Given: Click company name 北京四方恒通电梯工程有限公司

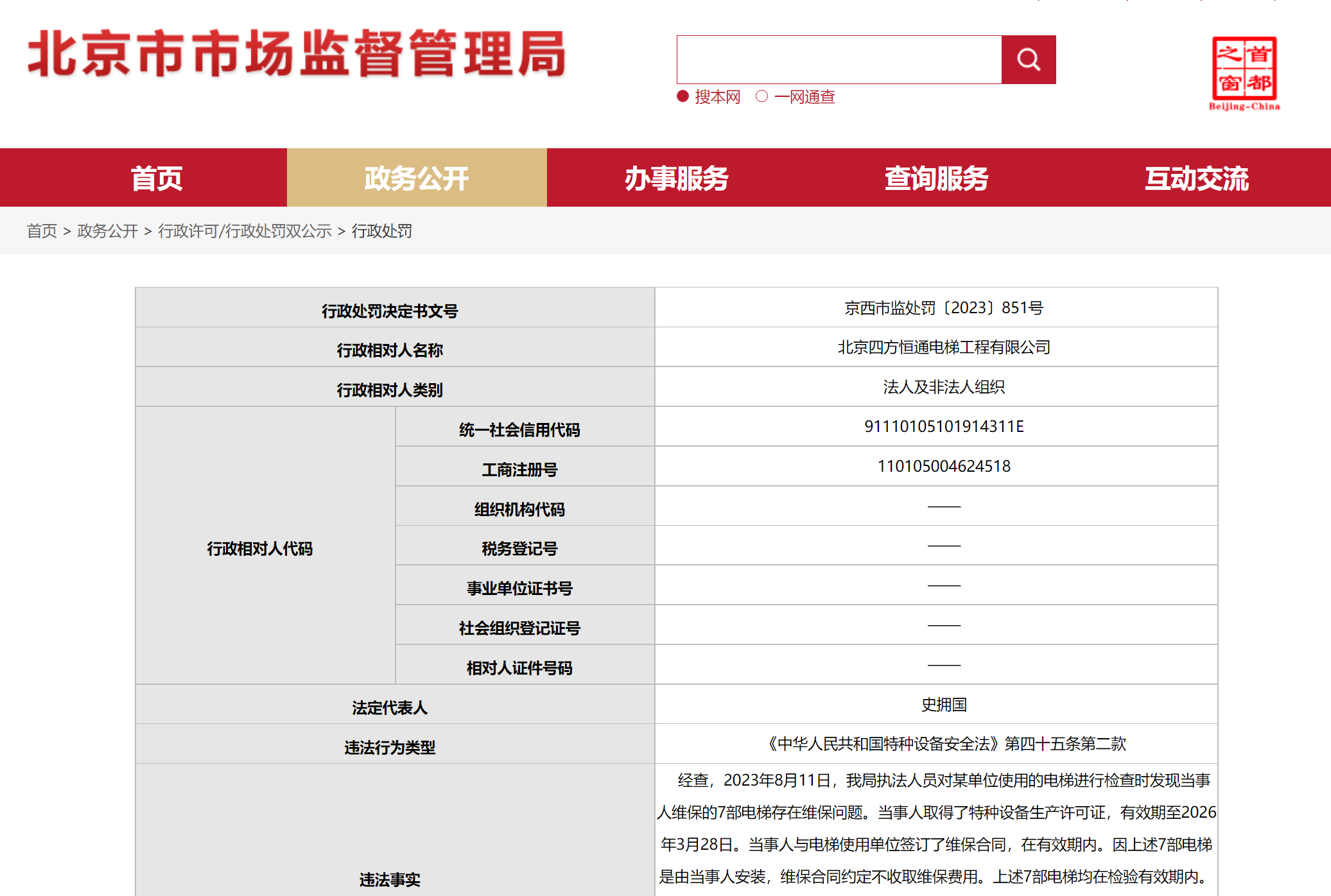Looking at the screenshot, I should [944, 347].
